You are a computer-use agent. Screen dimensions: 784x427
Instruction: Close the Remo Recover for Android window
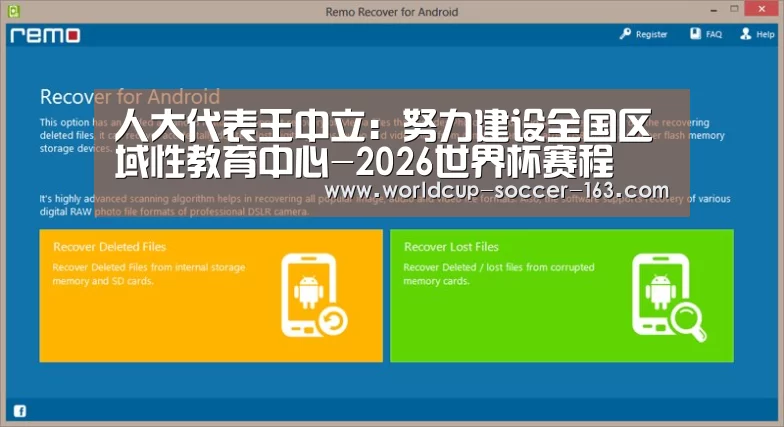pyautogui.click(x=762, y=9)
